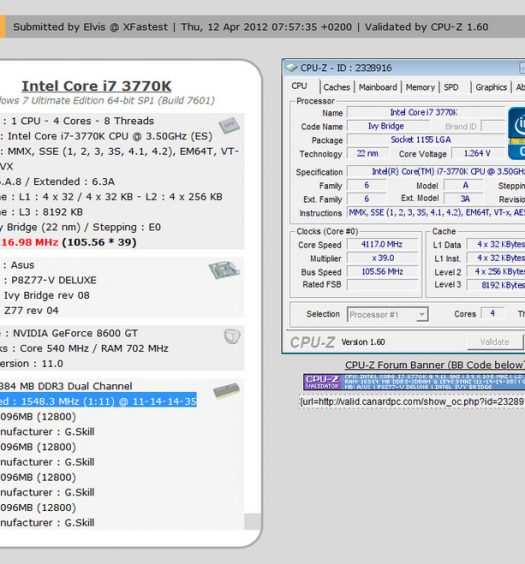525x564 pixels.
Task: Click the Specification i7-3770K CPU @ 3.50GHz field
Action: pyautogui.click(x=436, y=171)
